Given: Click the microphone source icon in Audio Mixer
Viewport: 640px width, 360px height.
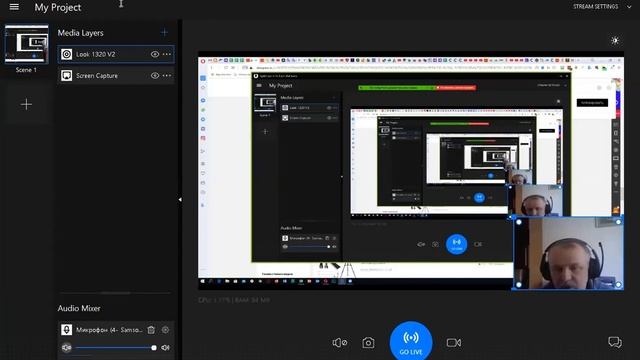Looking at the screenshot, I should coord(67,329).
